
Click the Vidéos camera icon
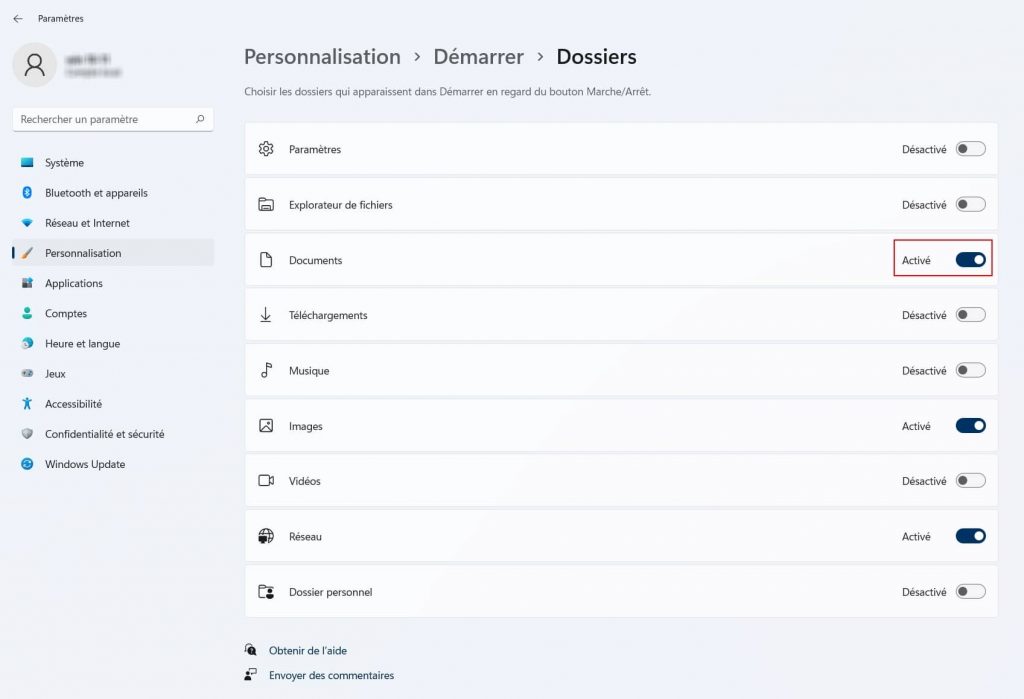[x=266, y=480]
